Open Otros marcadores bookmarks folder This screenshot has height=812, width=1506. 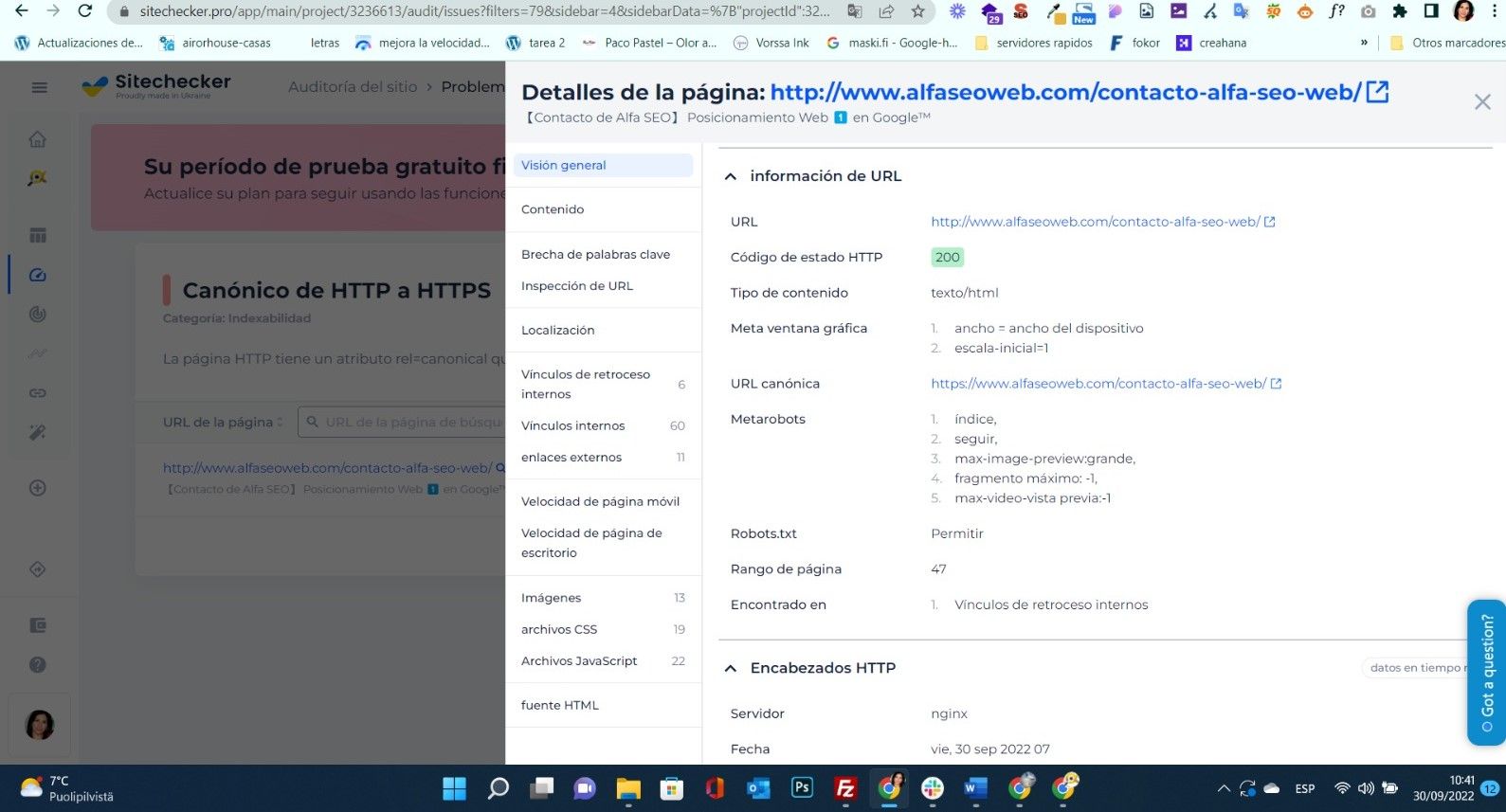tap(1446, 43)
